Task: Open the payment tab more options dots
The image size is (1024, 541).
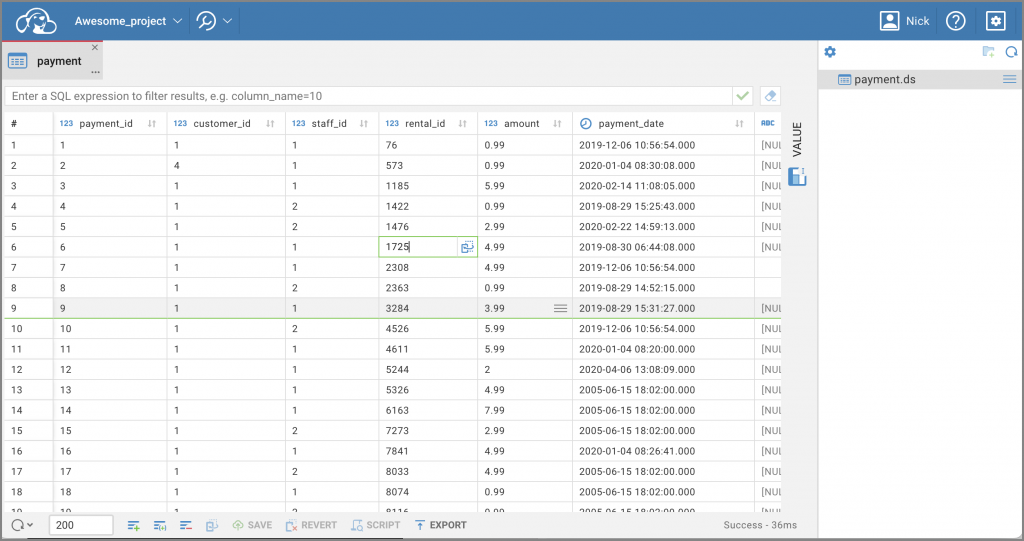Action: tap(95, 72)
